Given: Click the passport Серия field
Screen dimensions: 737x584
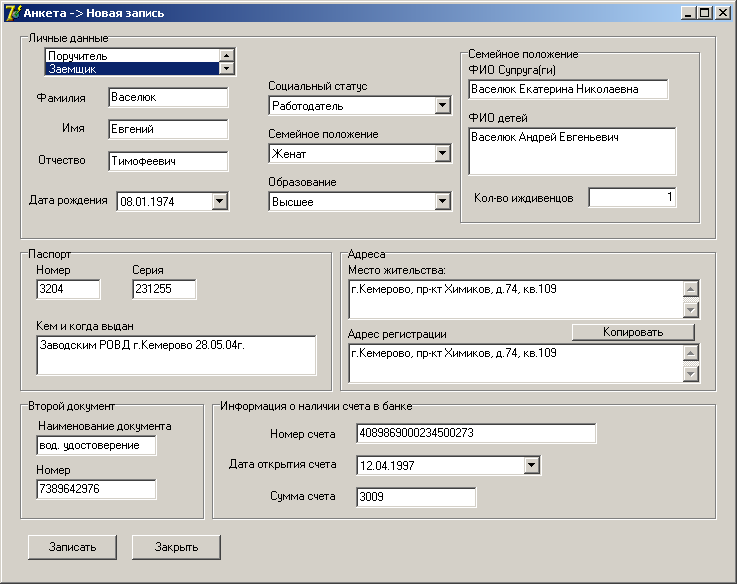Looking at the screenshot, I should pos(164,289).
